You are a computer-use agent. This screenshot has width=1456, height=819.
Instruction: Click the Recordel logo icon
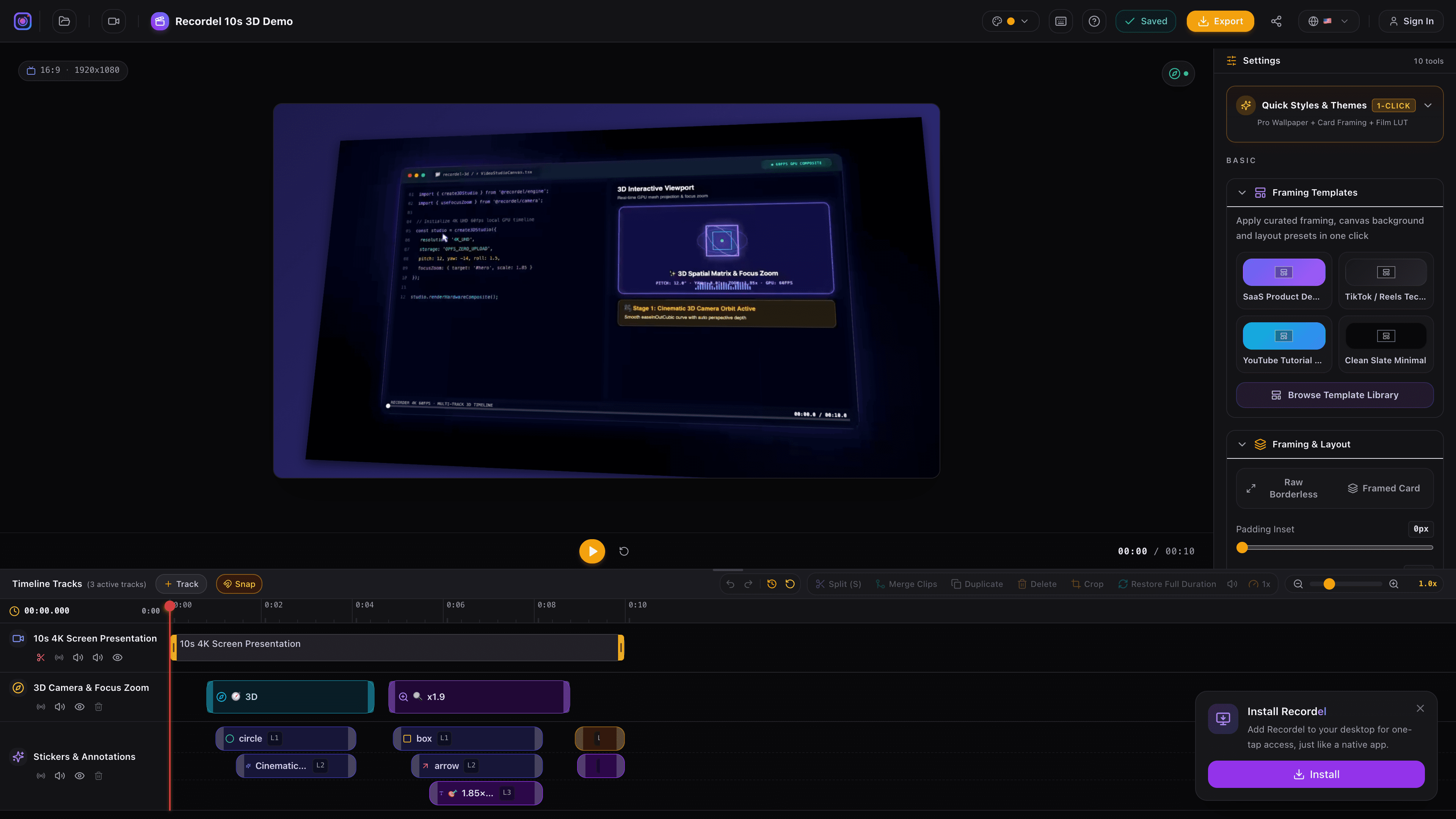(x=23, y=21)
